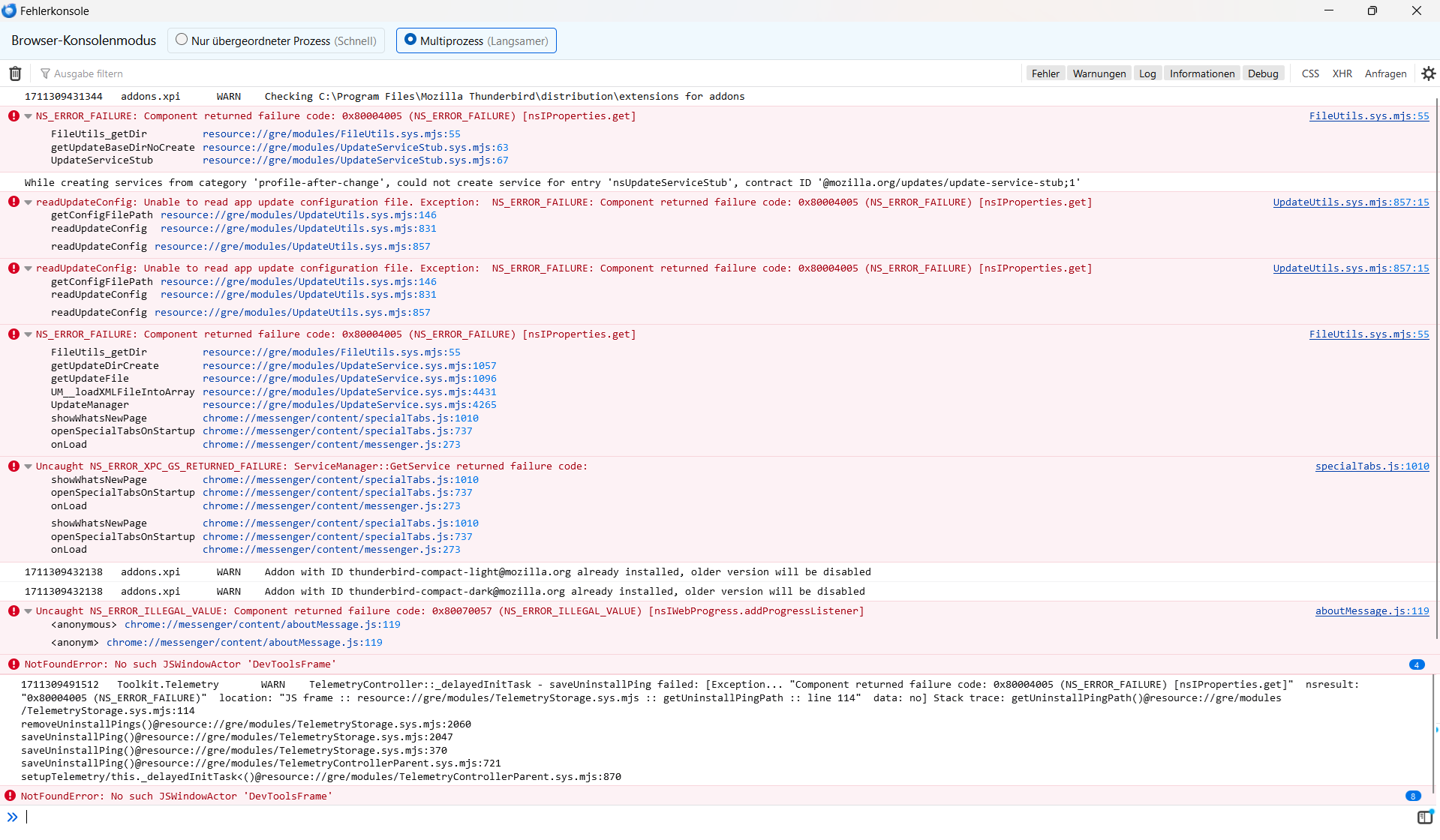Open console settings gear menu
The height and width of the screenshot is (840, 1440).
point(1428,73)
